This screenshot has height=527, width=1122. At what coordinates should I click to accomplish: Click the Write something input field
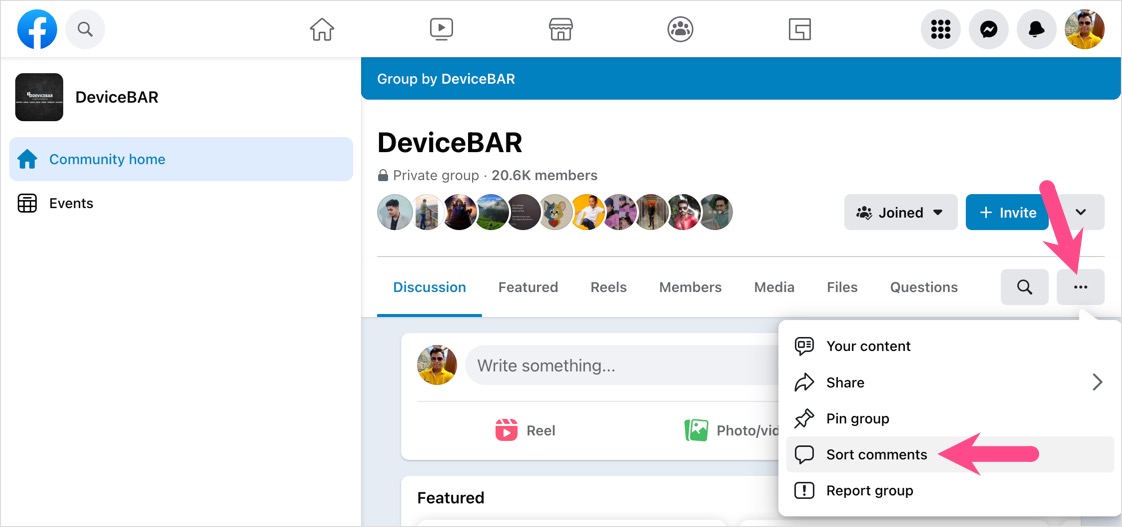[621, 365]
